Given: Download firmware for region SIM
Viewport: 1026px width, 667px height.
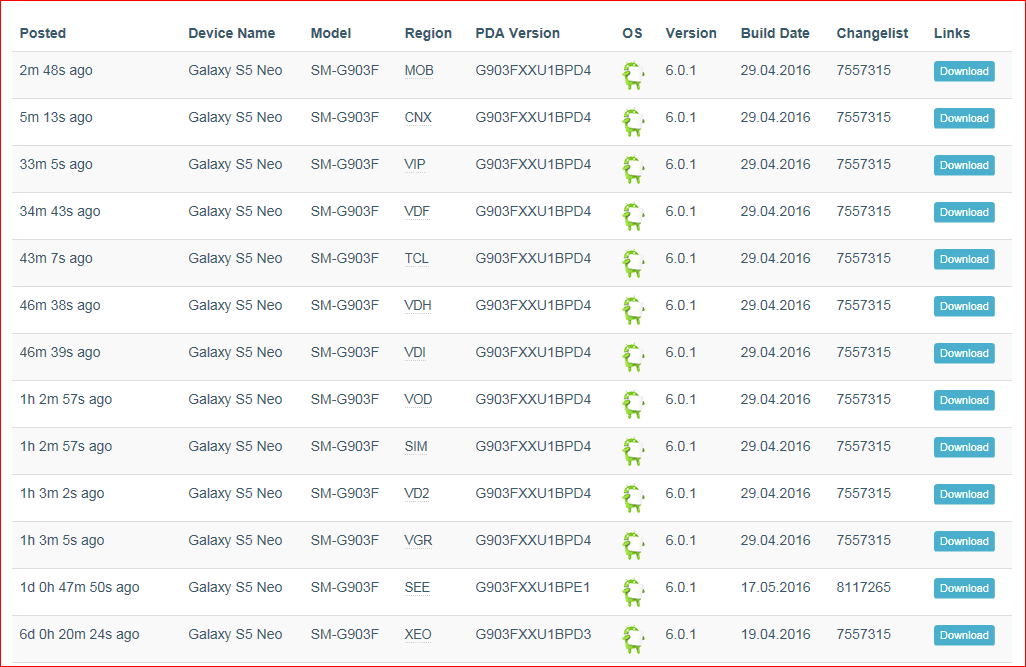Looking at the screenshot, I should click(964, 448).
